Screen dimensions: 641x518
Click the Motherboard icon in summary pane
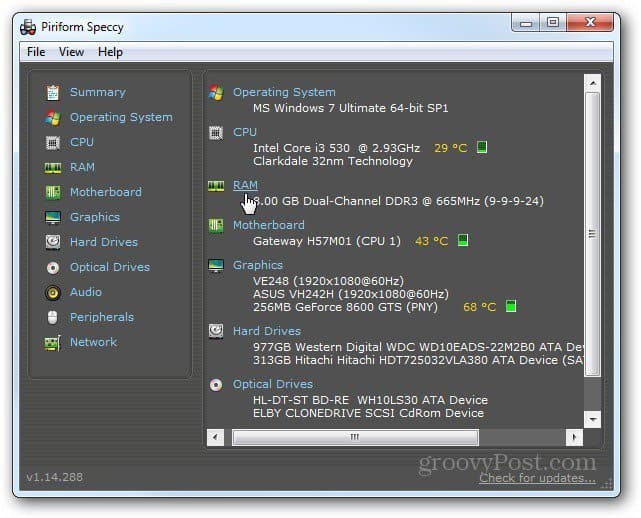[216, 226]
